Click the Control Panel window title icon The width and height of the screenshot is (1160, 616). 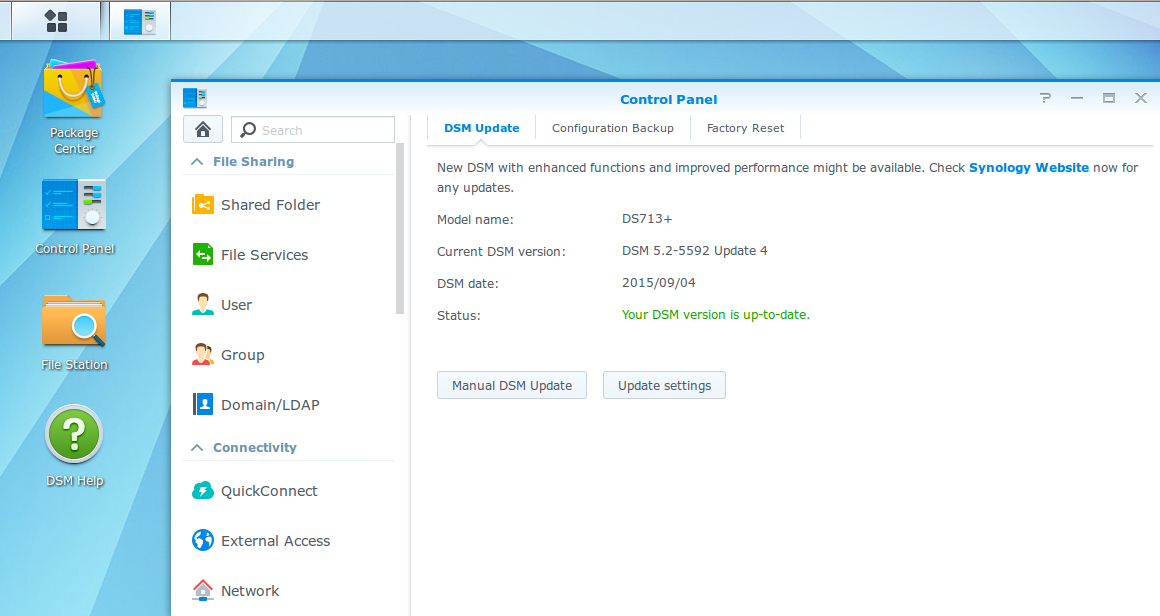click(x=195, y=98)
